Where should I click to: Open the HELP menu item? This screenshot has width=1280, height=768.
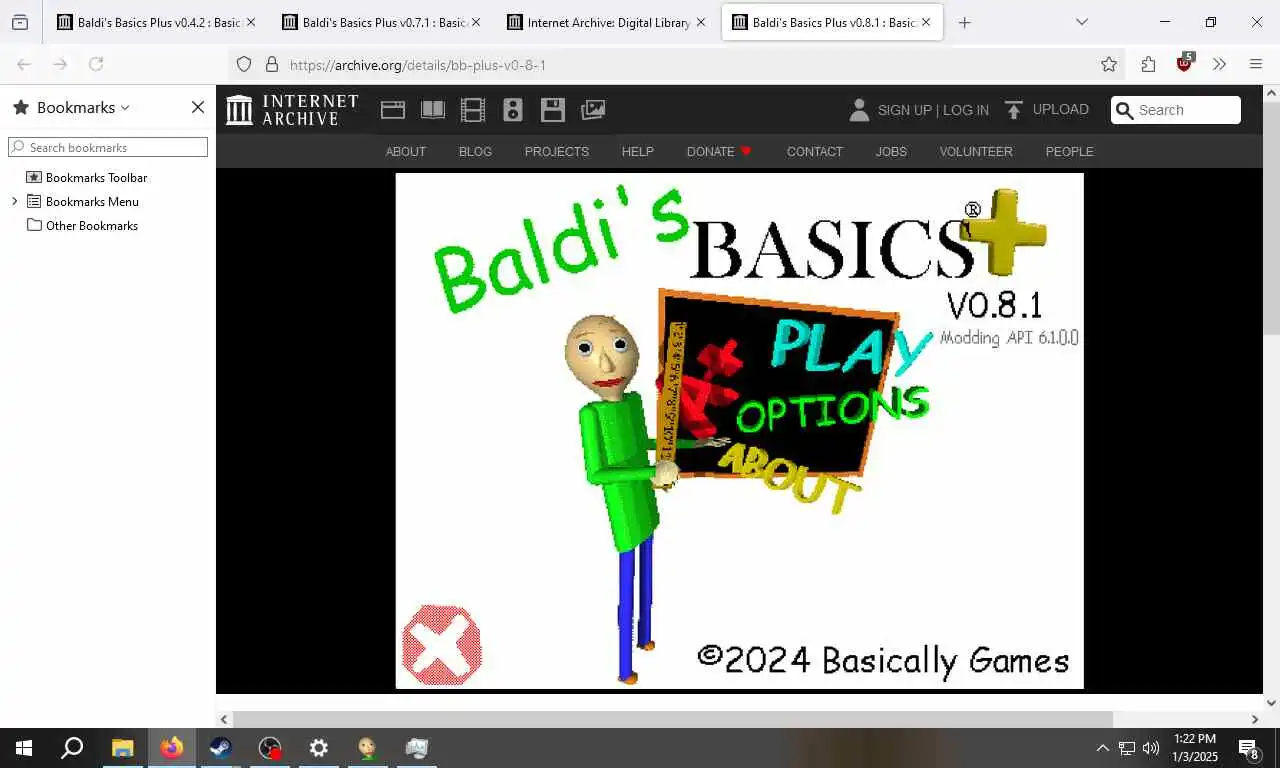coord(637,151)
